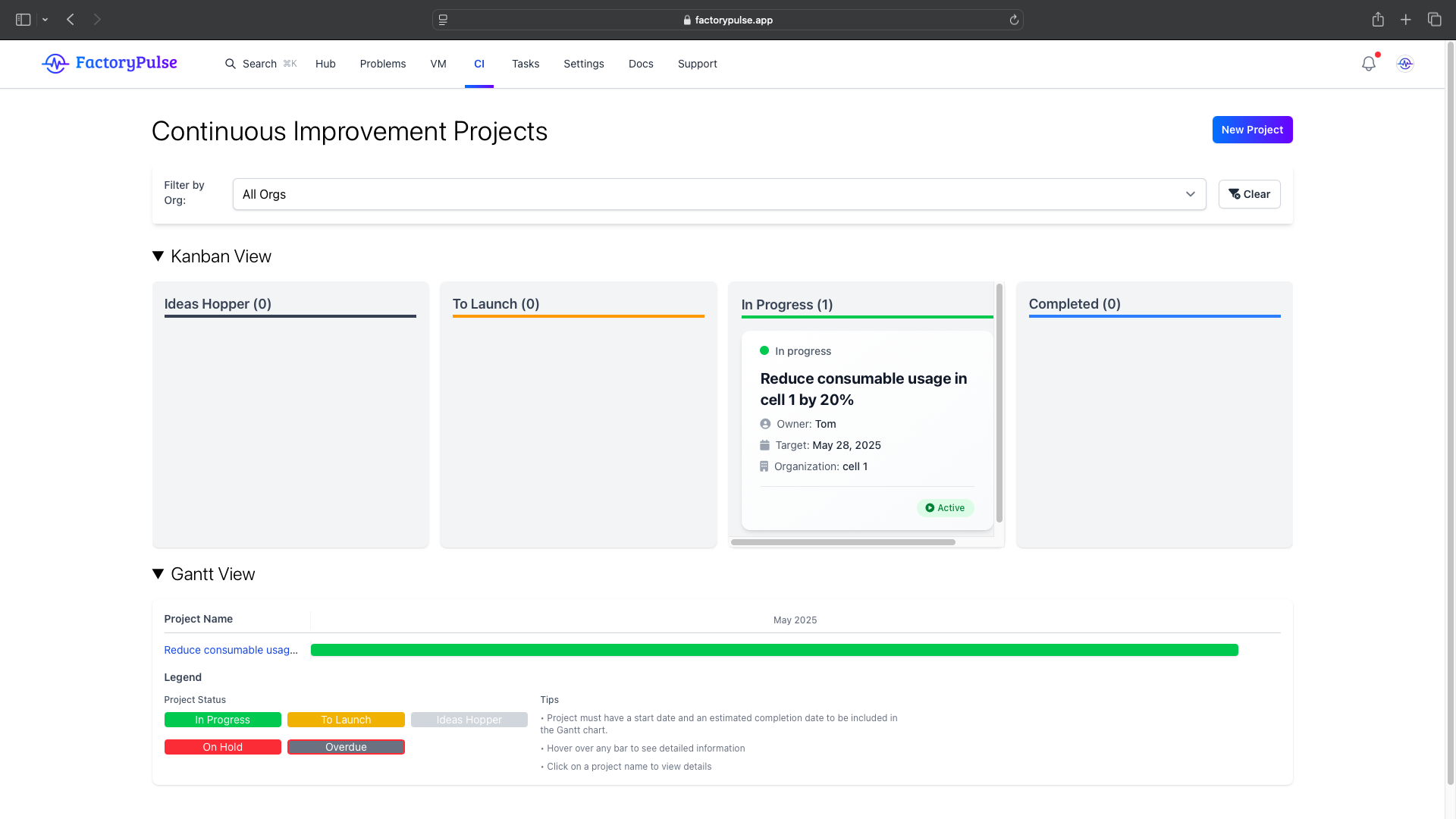Open the Reduce consumable usage project card title
The image size is (1456, 819).
pyautogui.click(x=864, y=389)
